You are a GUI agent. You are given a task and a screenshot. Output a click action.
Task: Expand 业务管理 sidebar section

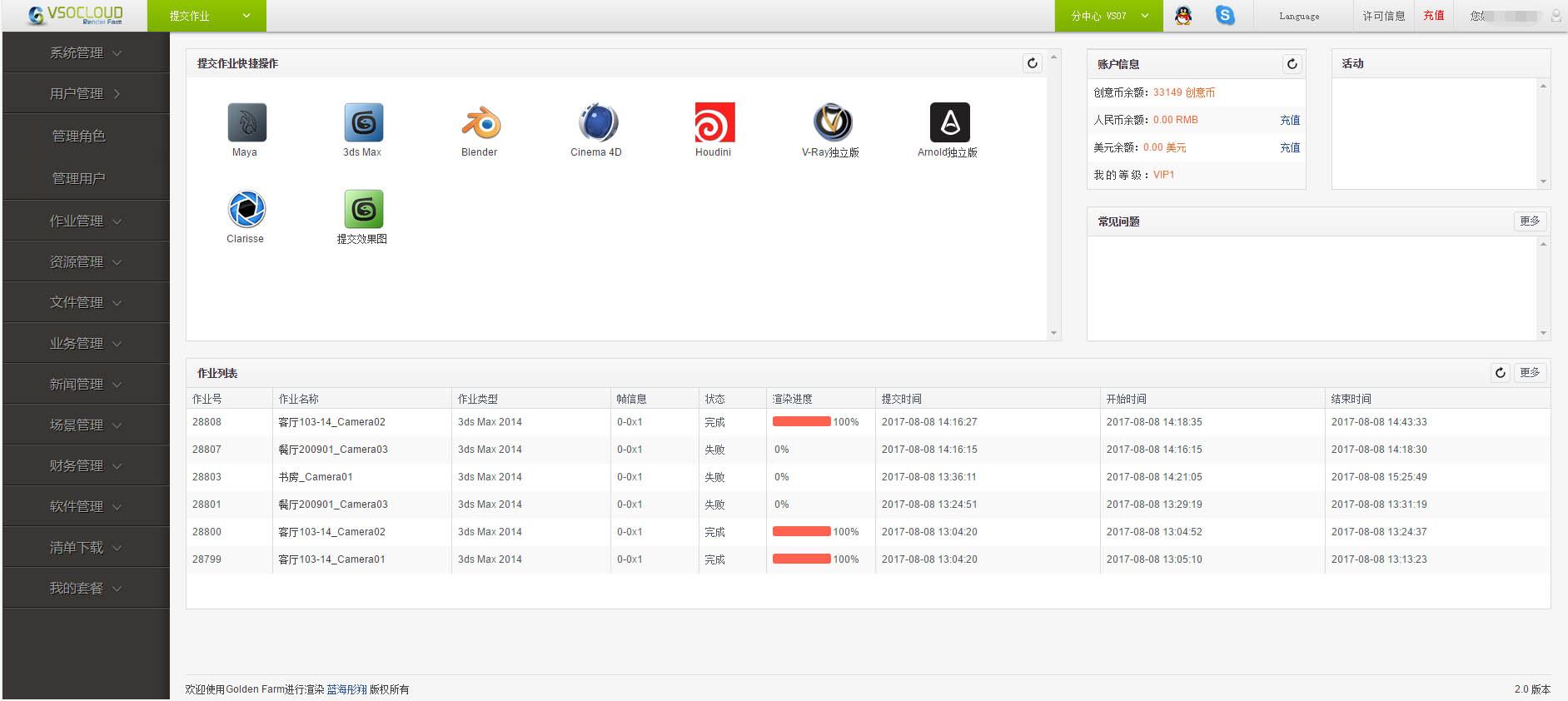(x=86, y=343)
